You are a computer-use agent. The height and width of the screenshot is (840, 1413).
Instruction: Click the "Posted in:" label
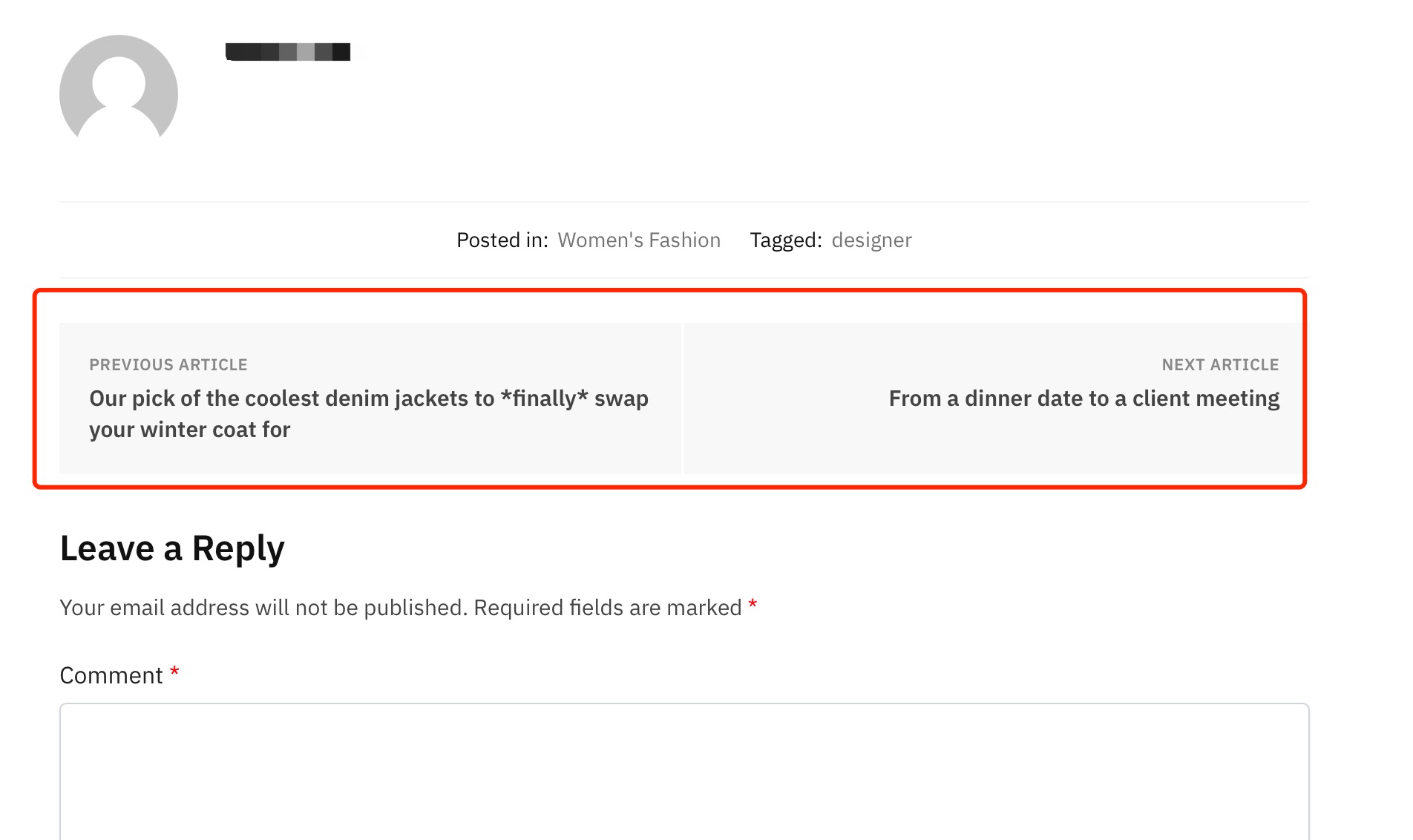(x=502, y=240)
